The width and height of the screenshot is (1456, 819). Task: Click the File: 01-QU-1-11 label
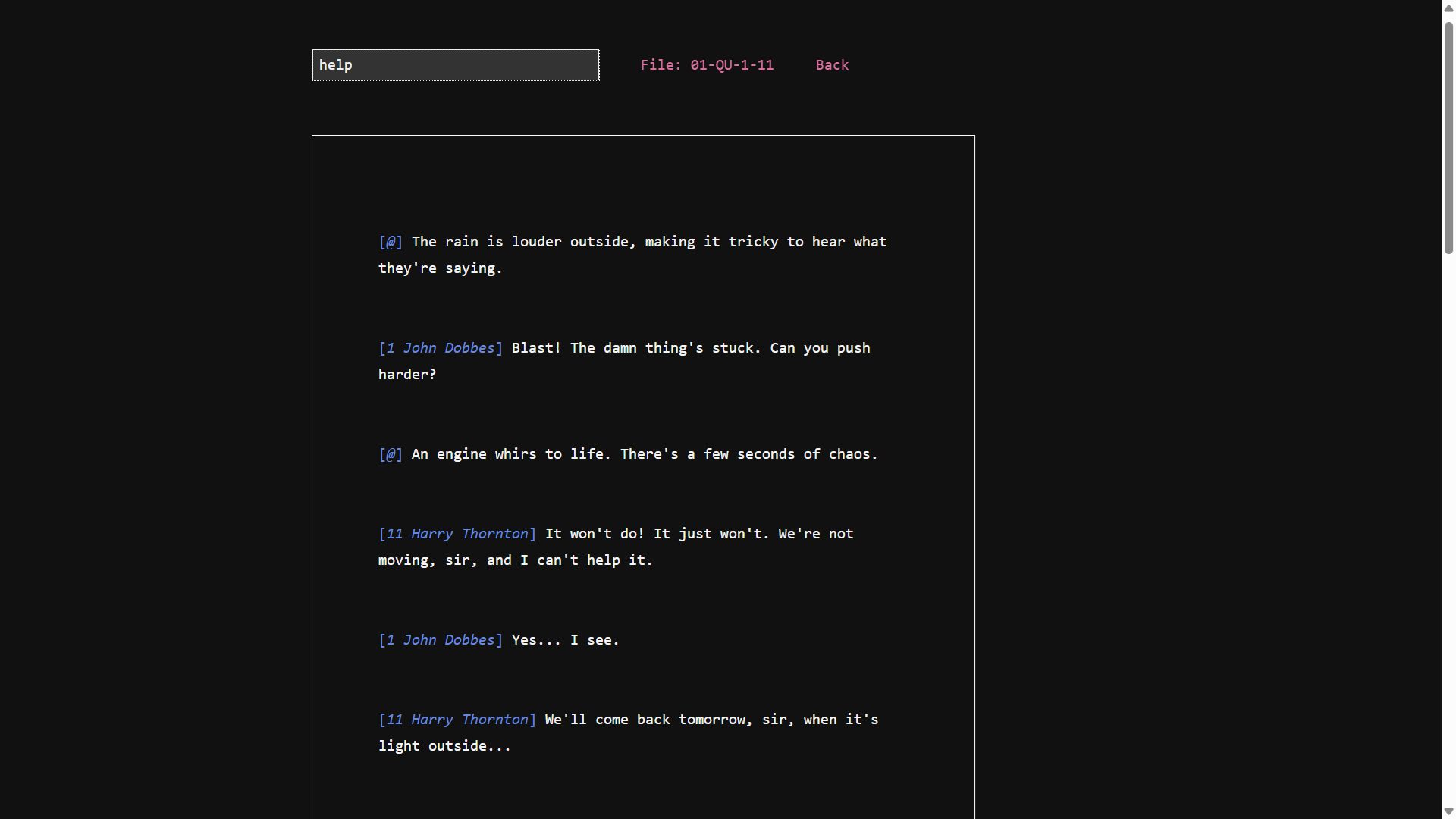coord(707,64)
